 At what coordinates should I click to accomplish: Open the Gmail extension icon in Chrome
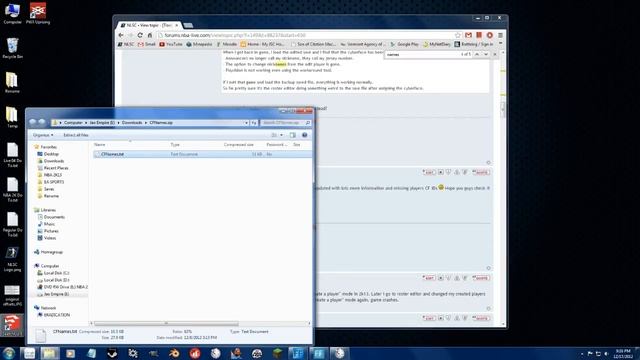(469, 36)
